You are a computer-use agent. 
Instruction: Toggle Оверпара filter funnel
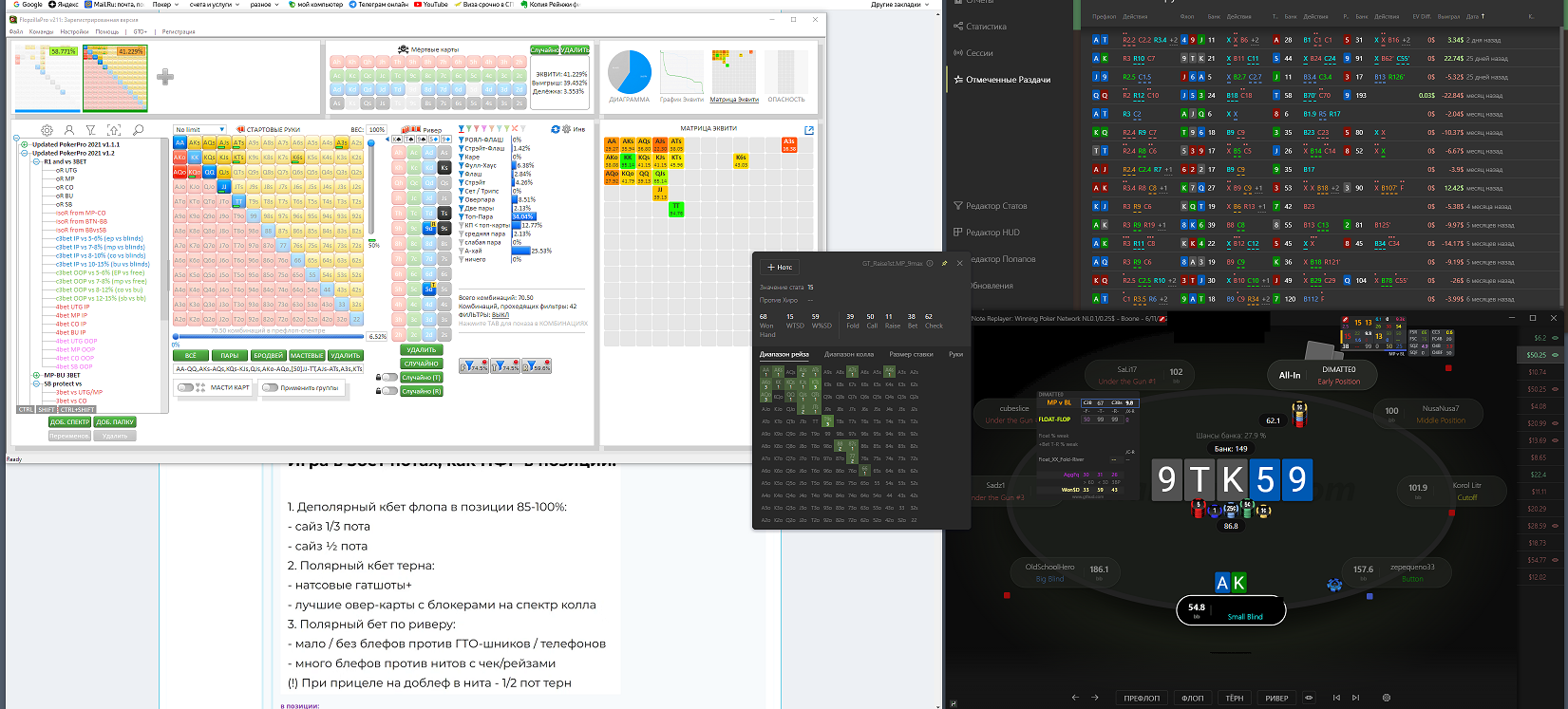[x=462, y=199]
